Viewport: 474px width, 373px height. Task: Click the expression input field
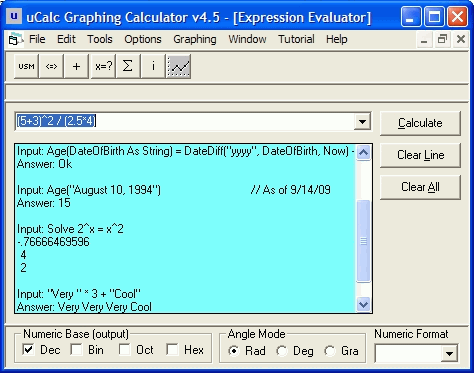[185, 122]
